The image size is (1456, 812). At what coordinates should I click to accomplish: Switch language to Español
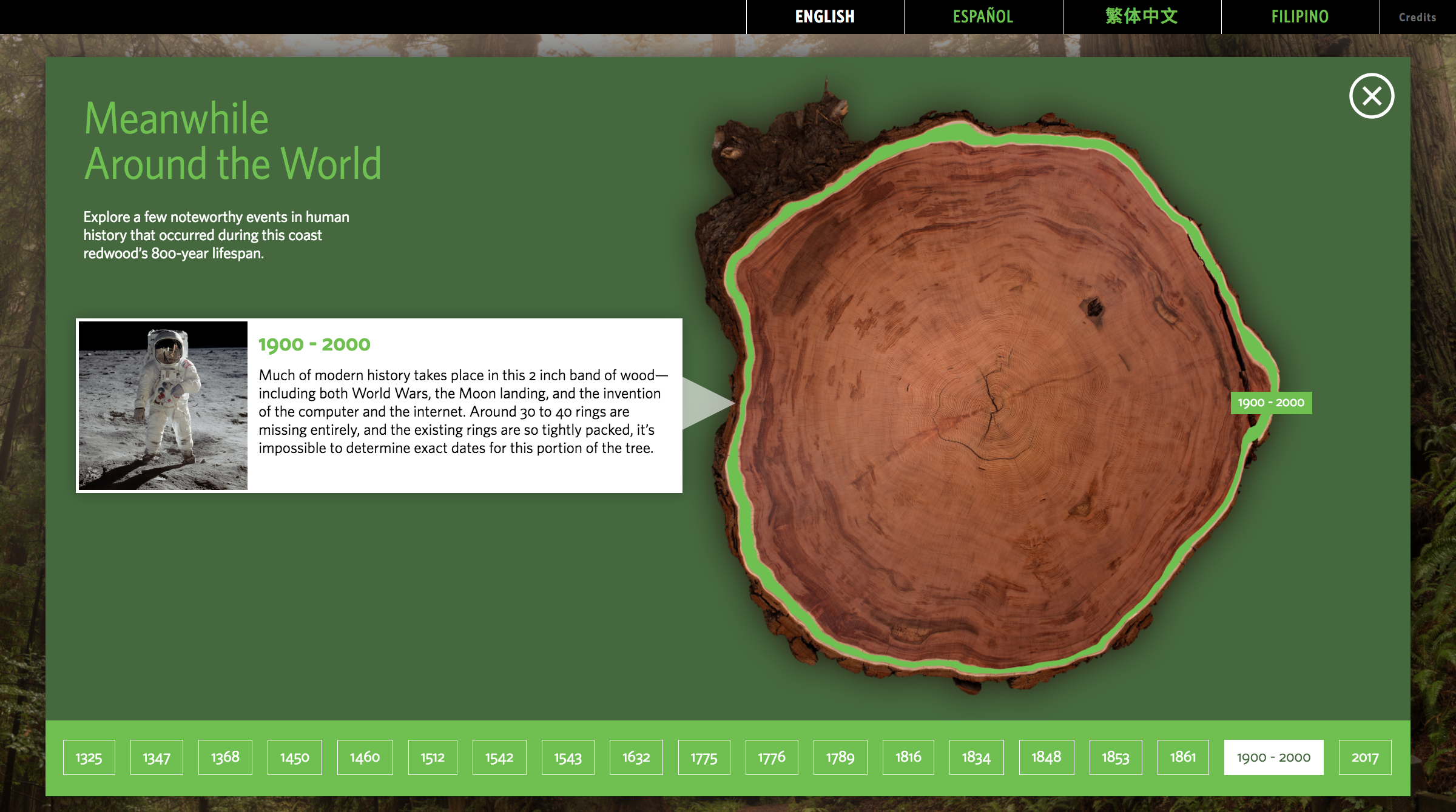[x=983, y=16]
